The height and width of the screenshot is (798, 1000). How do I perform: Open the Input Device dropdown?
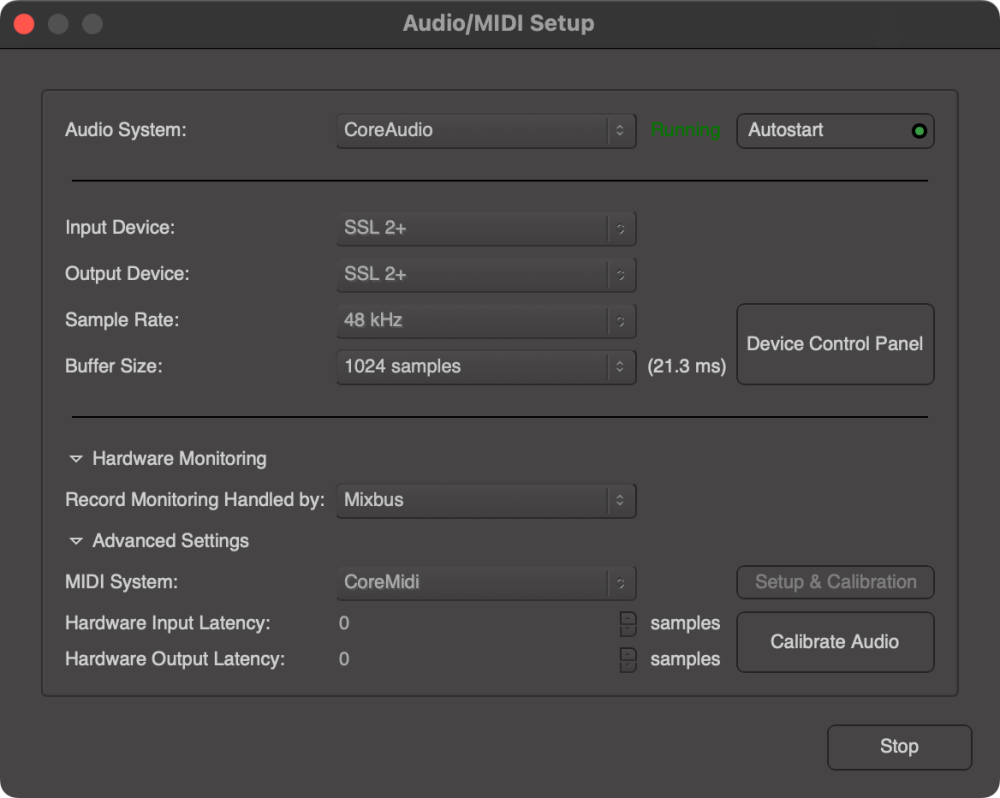point(486,228)
